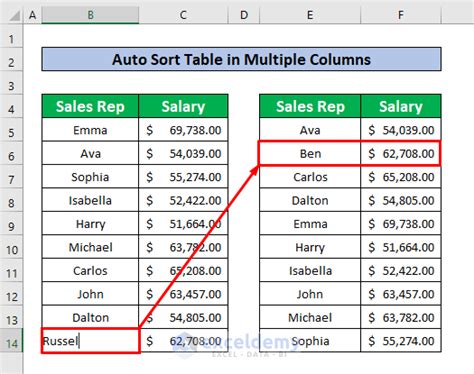
Task: Select cell 'Ava' in column E
Action: click(310, 130)
